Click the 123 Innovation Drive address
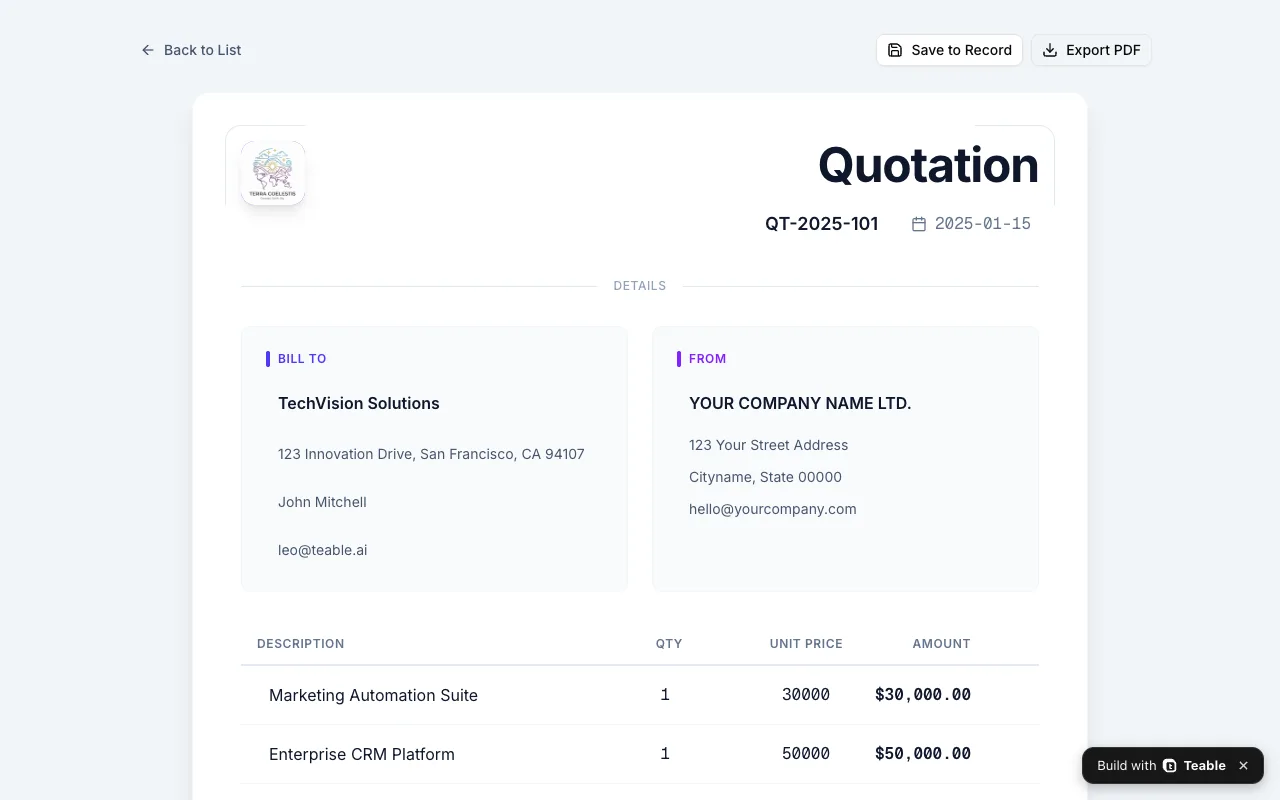1280x800 pixels. tap(431, 454)
